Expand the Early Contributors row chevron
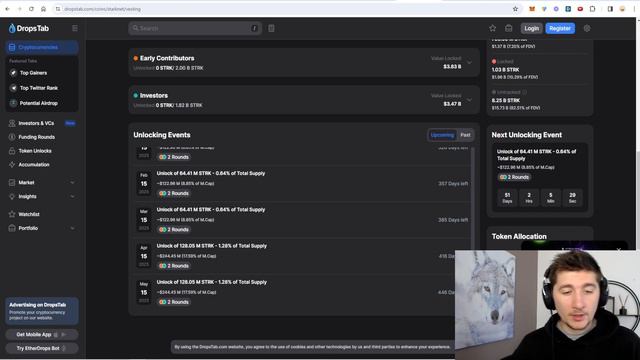640x360 pixels. (469, 62)
